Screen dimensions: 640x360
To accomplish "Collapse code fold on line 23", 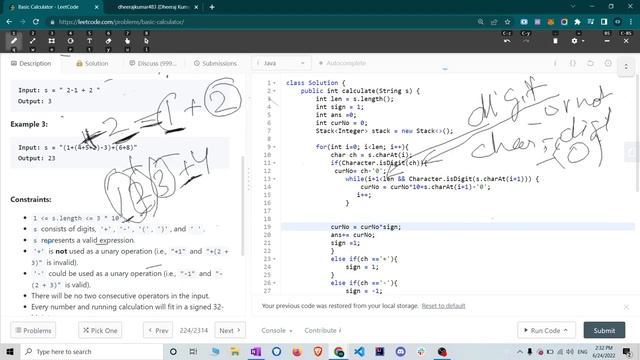I will click(x=274, y=259).
